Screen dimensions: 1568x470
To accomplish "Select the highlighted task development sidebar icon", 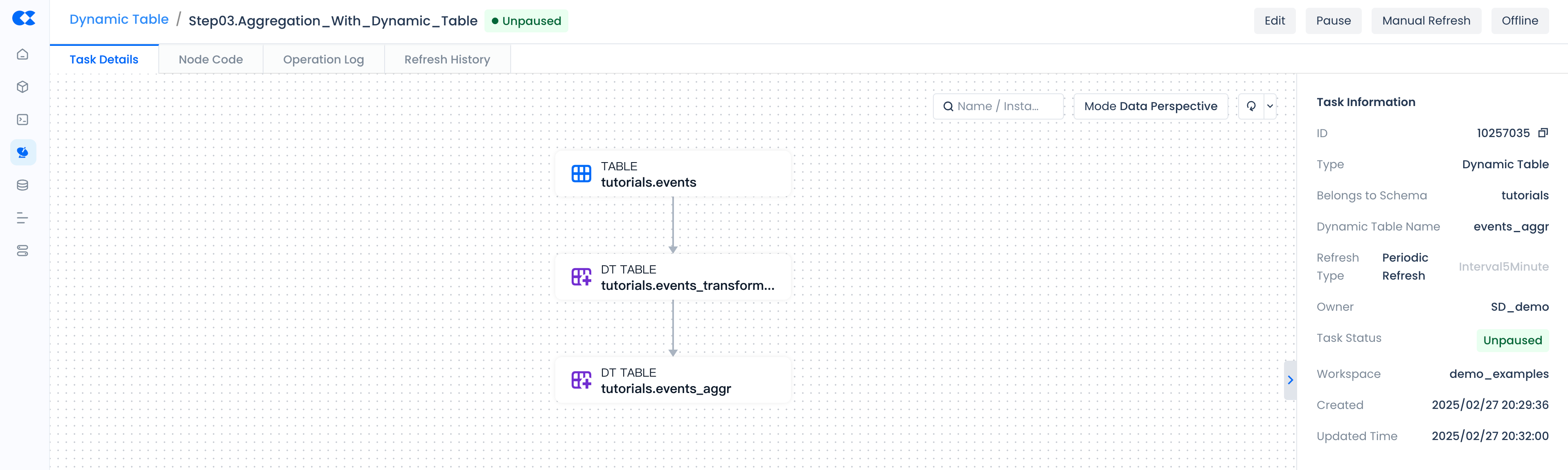I will [x=23, y=152].
